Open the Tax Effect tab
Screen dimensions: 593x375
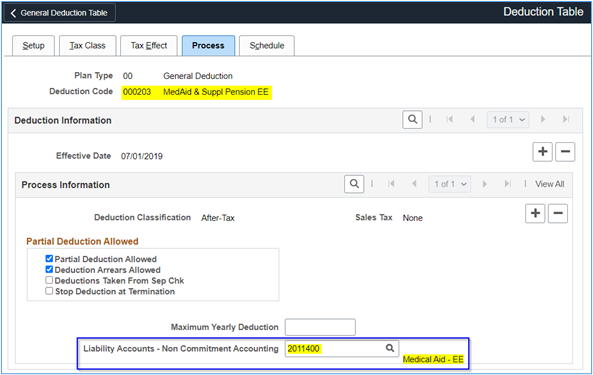click(x=149, y=46)
